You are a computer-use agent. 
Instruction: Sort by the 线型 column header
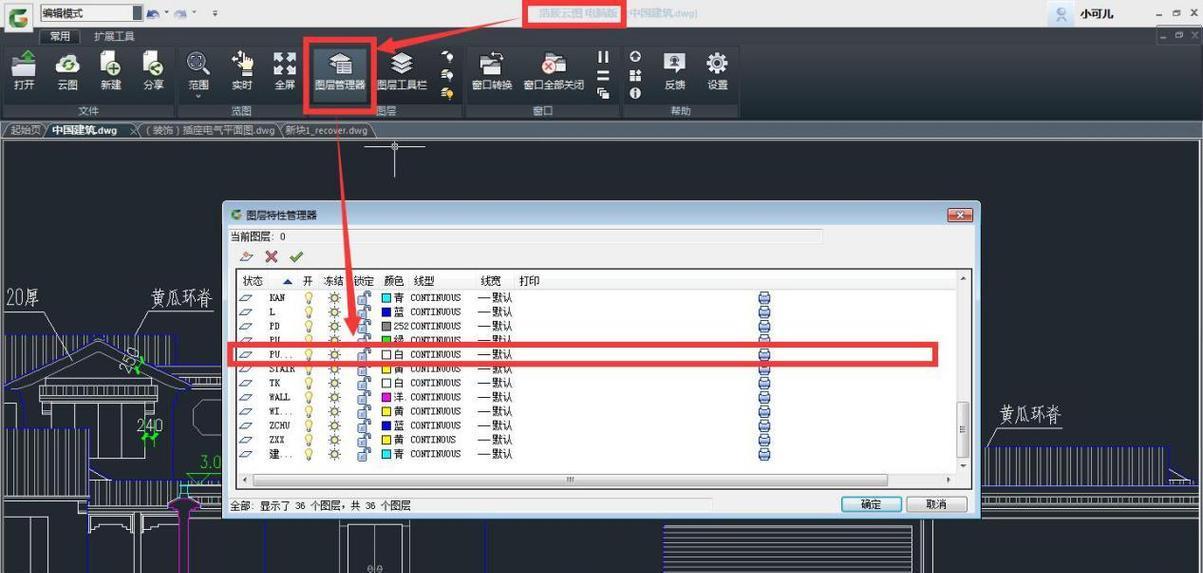coord(425,281)
